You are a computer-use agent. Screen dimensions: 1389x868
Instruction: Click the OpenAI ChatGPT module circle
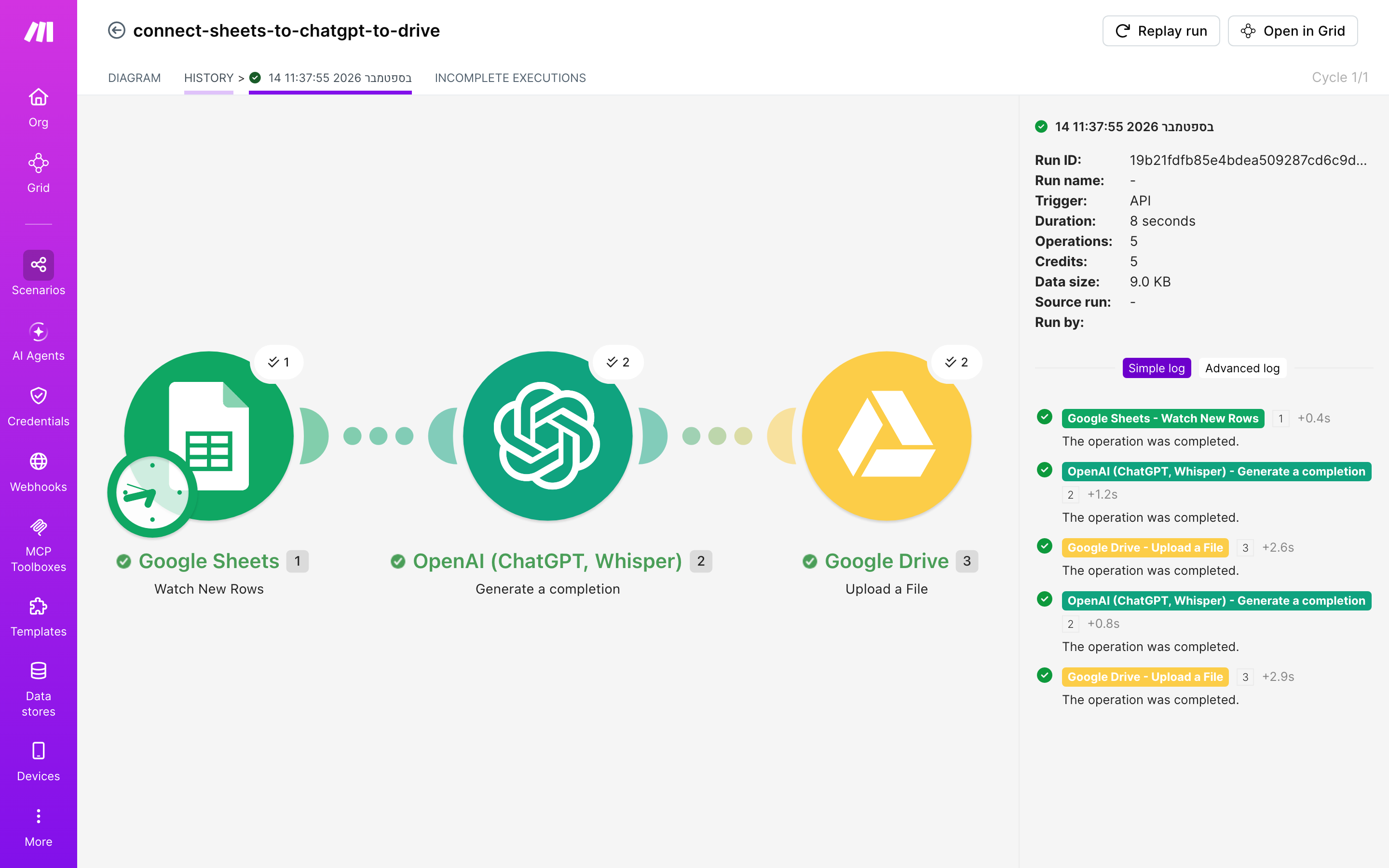click(547, 436)
